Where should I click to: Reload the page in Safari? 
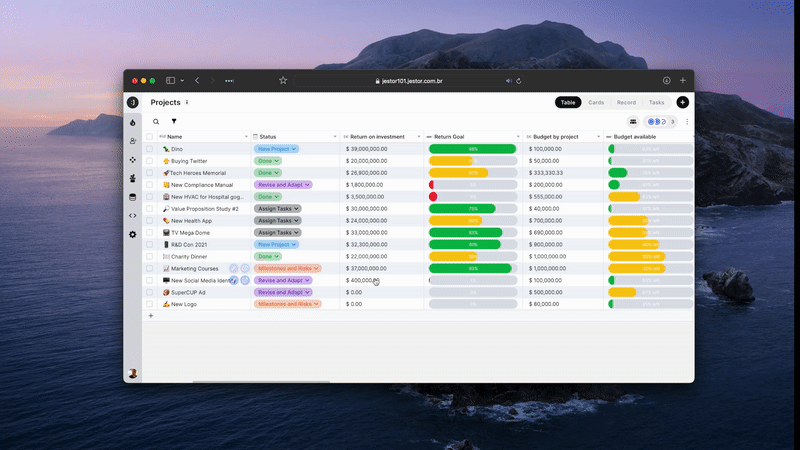(519, 81)
